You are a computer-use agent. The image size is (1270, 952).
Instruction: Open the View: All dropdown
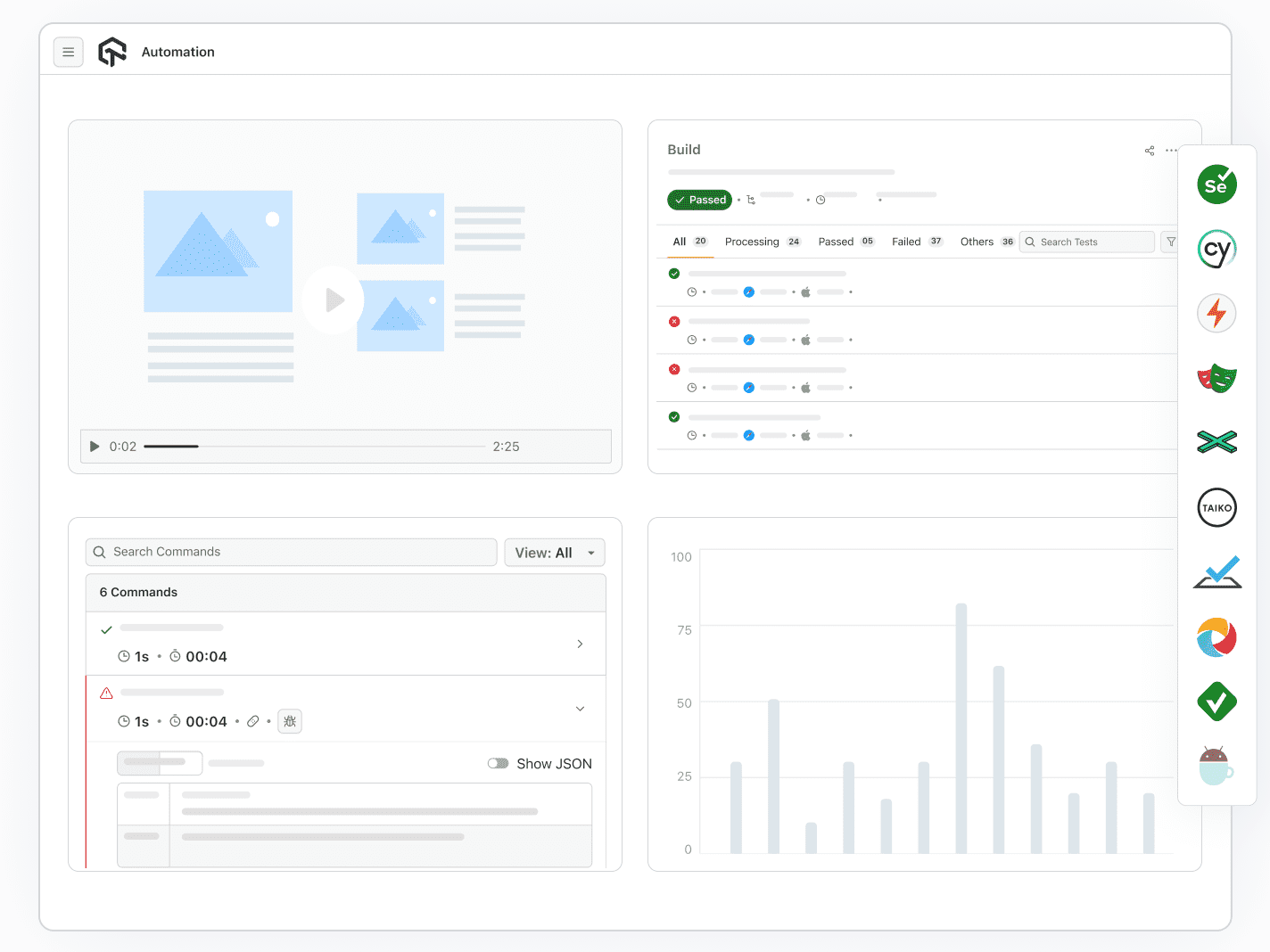click(x=555, y=553)
